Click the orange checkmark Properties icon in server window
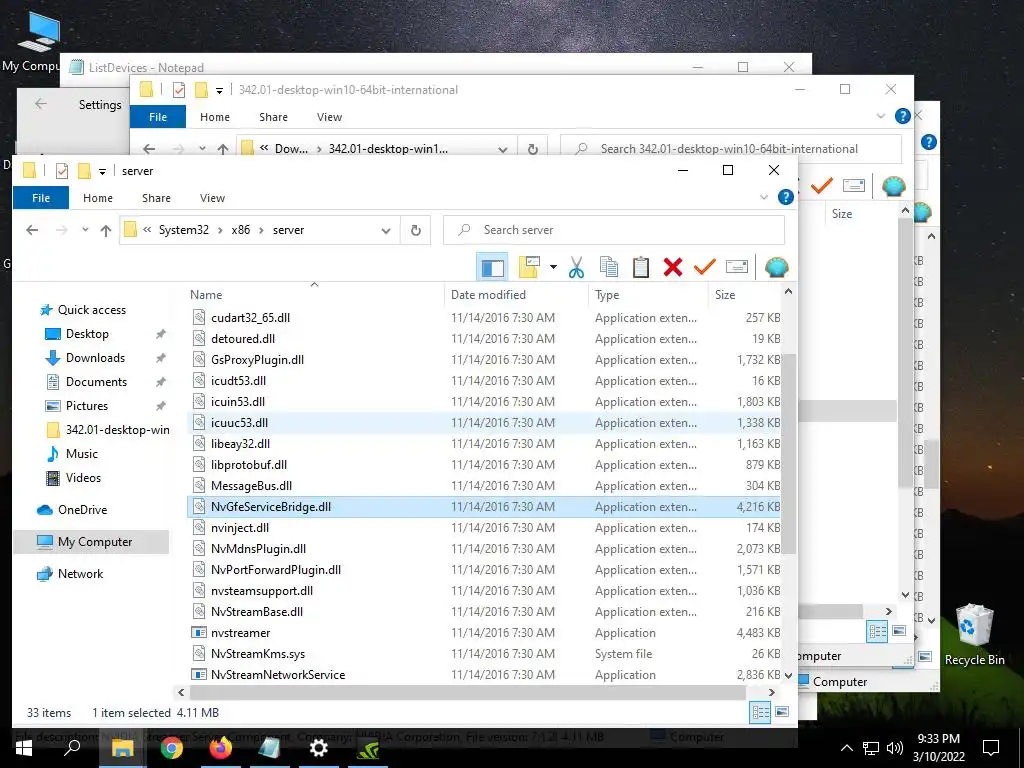The height and width of the screenshot is (768, 1024). coord(705,266)
